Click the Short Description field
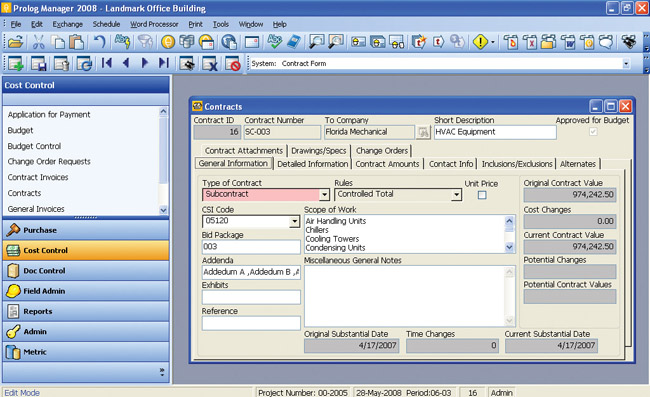This screenshot has width=650, height=397. pos(495,132)
